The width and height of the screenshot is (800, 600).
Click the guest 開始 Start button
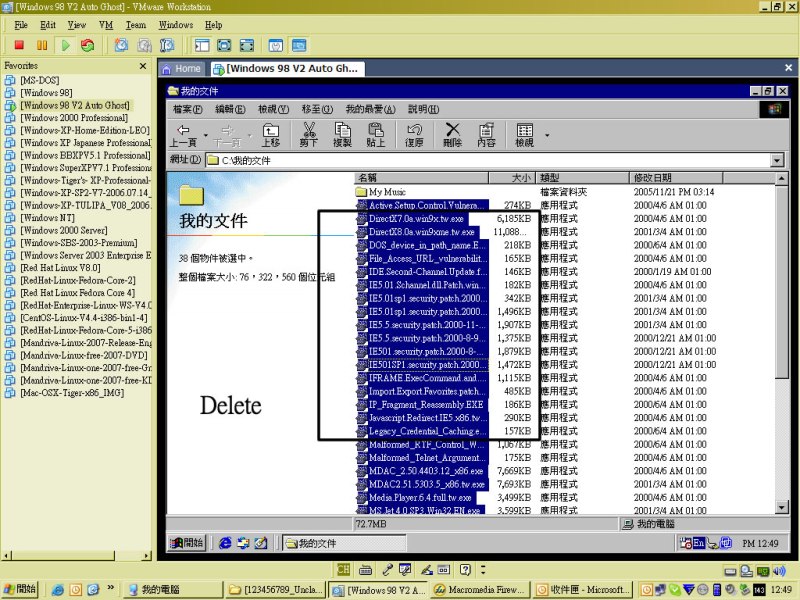(186, 543)
